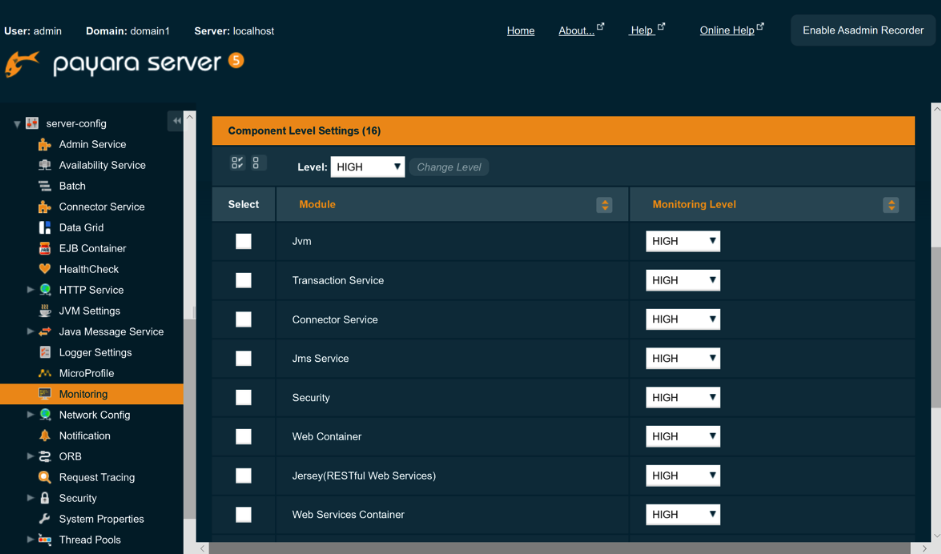Tick the checkbox for the Jvm module
941x554 pixels.
243,241
